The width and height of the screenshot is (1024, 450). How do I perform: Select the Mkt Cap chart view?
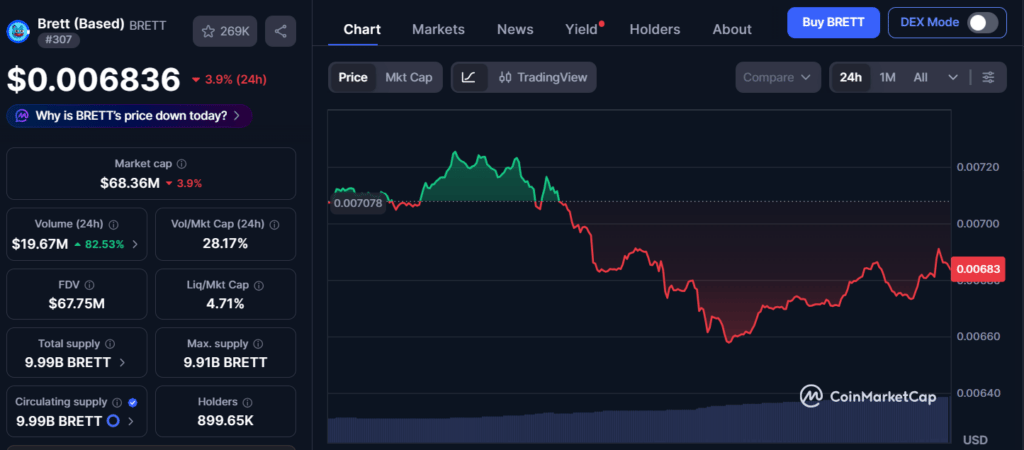coord(408,77)
